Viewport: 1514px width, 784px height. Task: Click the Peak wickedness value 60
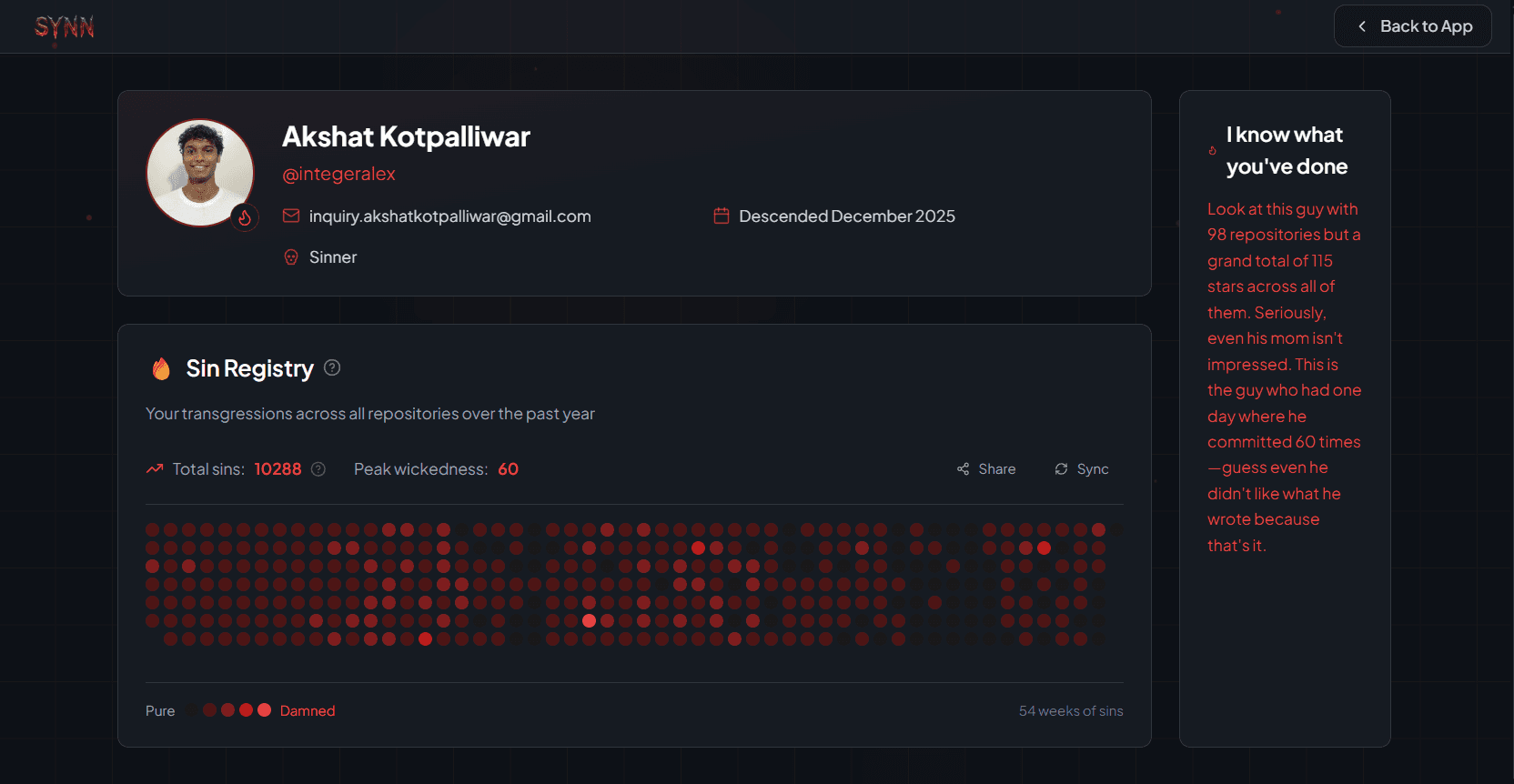(508, 469)
